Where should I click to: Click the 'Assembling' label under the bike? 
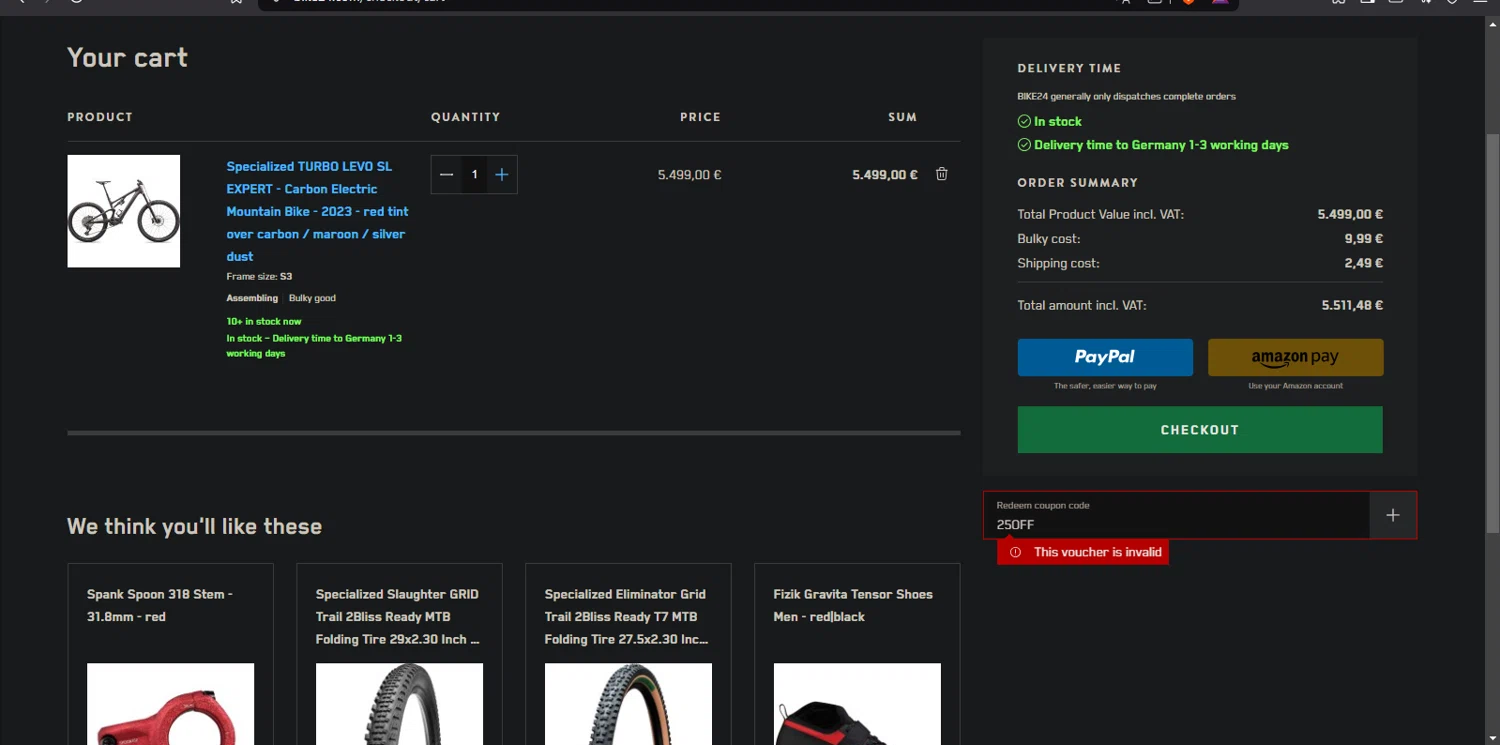point(252,298)
